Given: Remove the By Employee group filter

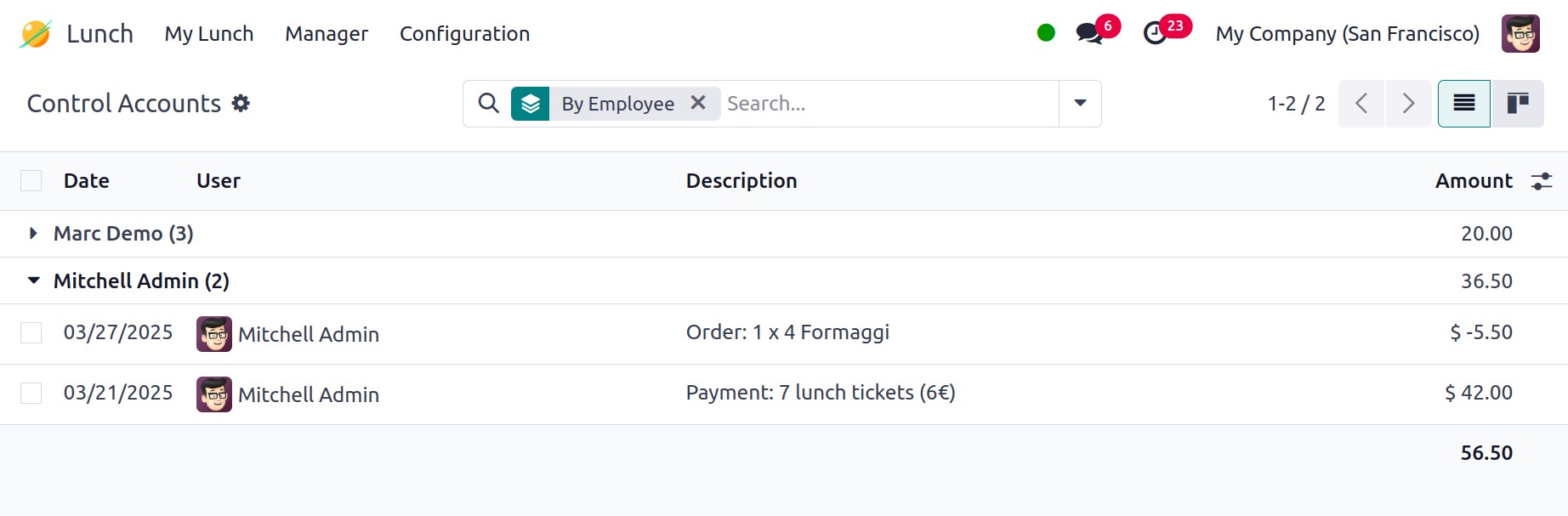Looking at the screenshot, I should [x=698, y=103].
